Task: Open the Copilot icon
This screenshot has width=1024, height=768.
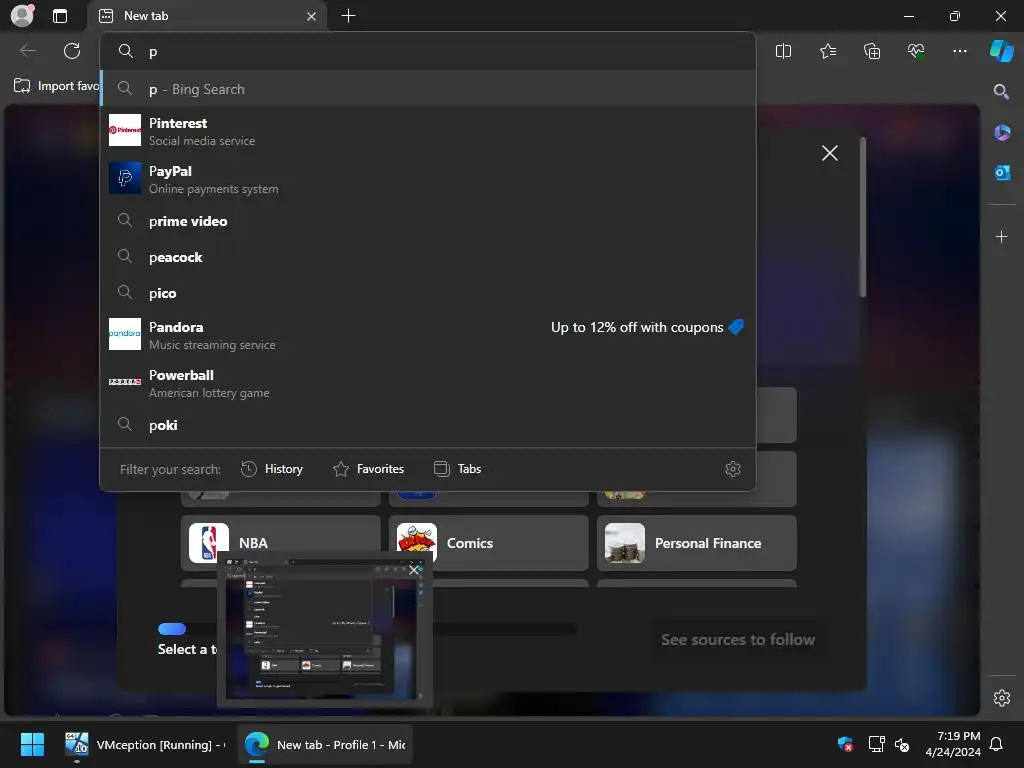Action: point(1002,51)
